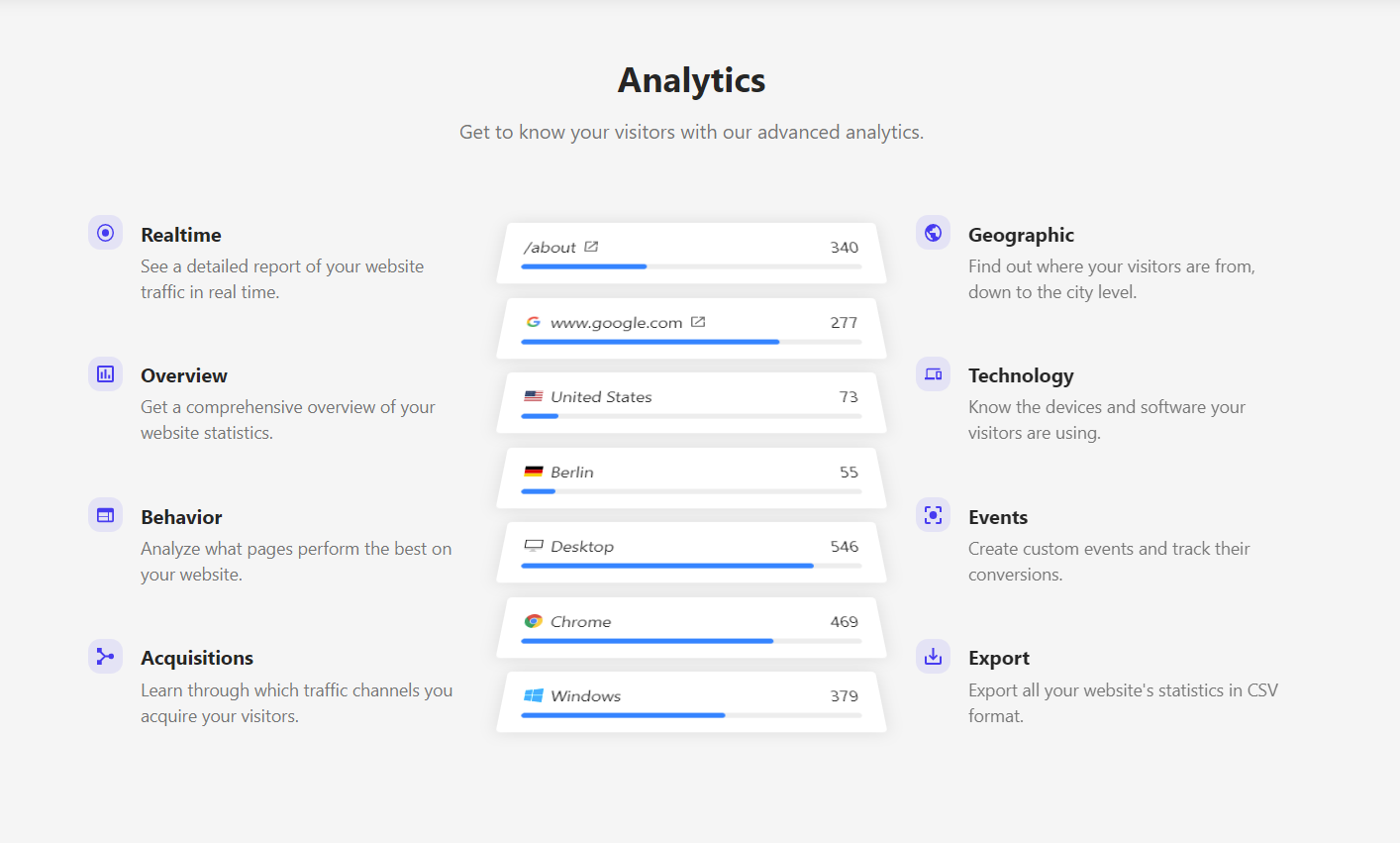
Task: Click the Export download icon
Action: [932, 656]
